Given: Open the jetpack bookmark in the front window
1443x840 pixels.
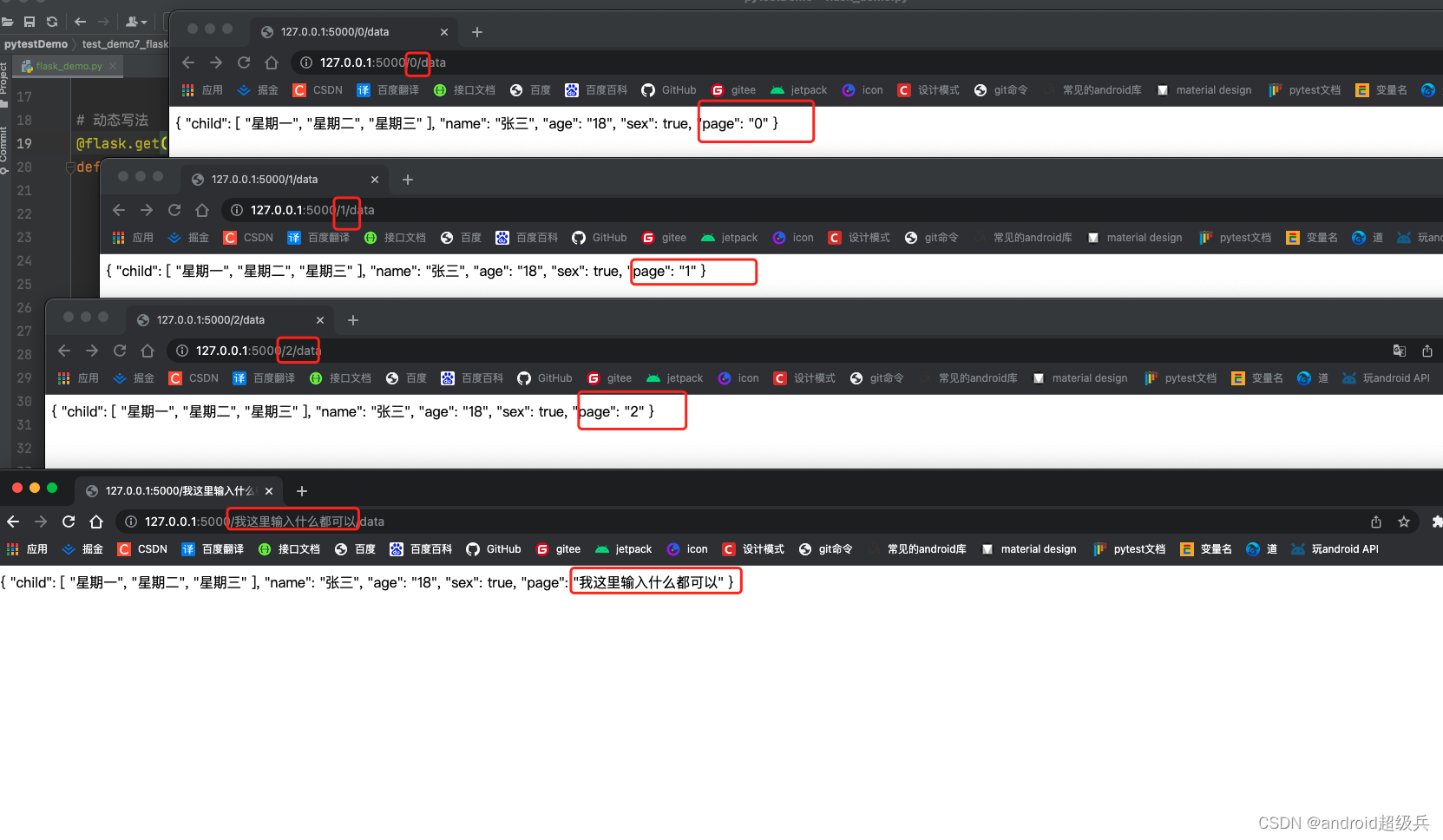Looking at the screenshot, I should (623, 549).
